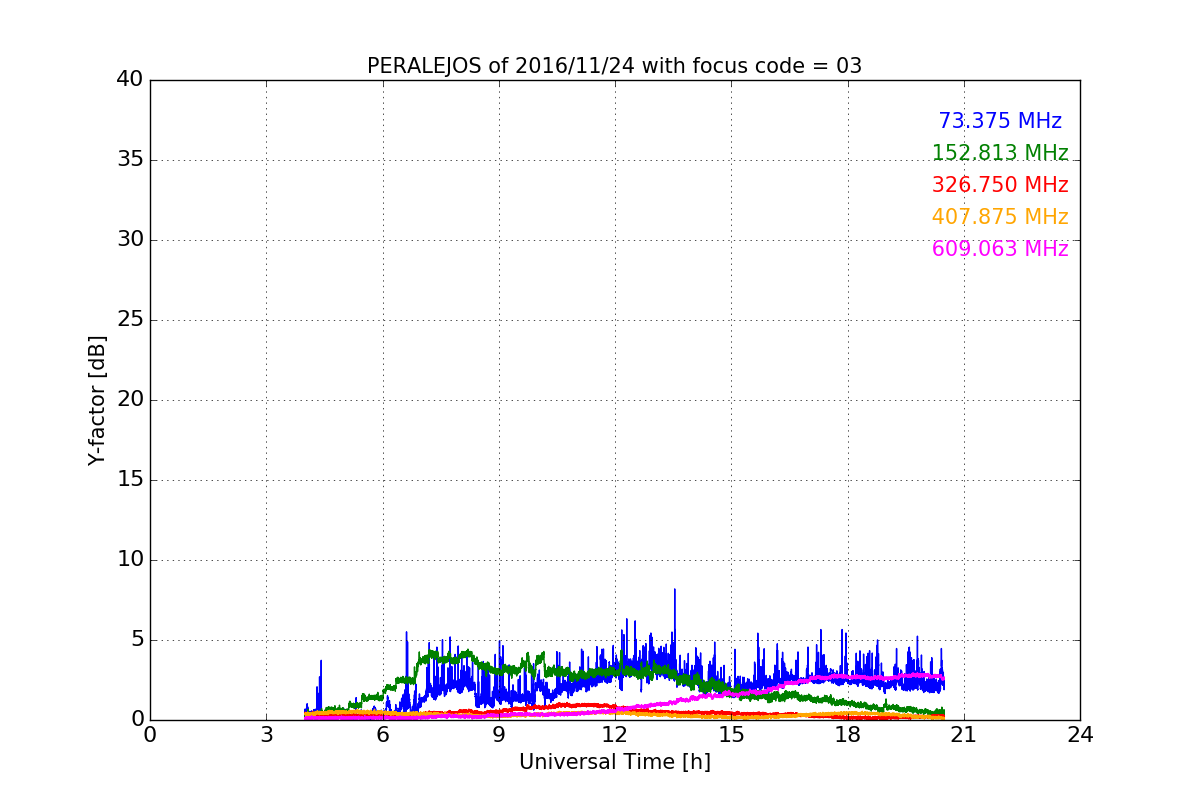Click the Universal Time [h] axis label
The width and height of the screenshot is (1200, 800).
[614, 762]
